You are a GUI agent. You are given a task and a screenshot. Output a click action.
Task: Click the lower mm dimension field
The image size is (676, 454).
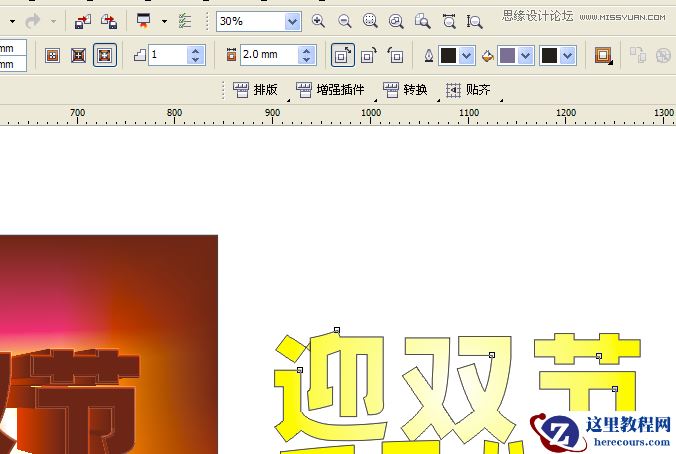point(13,64)
